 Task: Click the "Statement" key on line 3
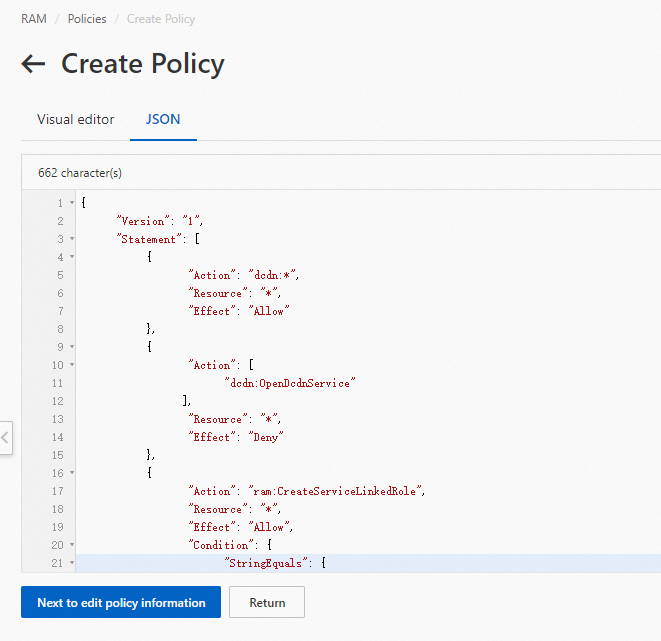click(x=149, y=239)
